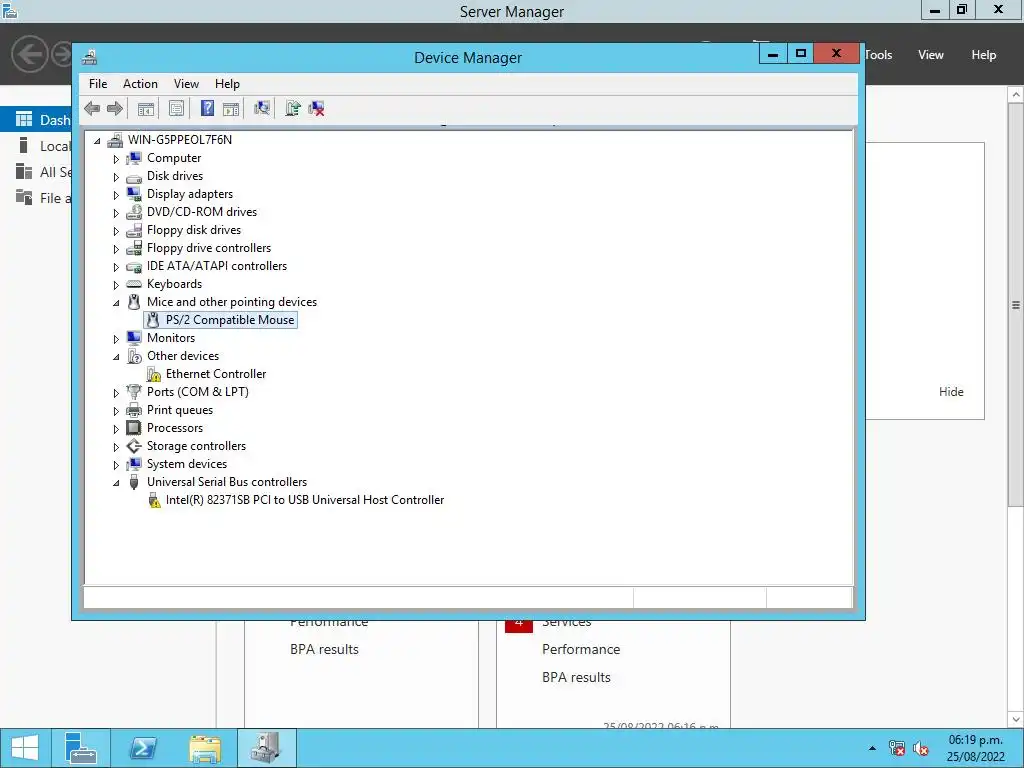Screen dimensions: 1024x768
Task: Click the muted speaker tray icon
Action: coord(921,748)
